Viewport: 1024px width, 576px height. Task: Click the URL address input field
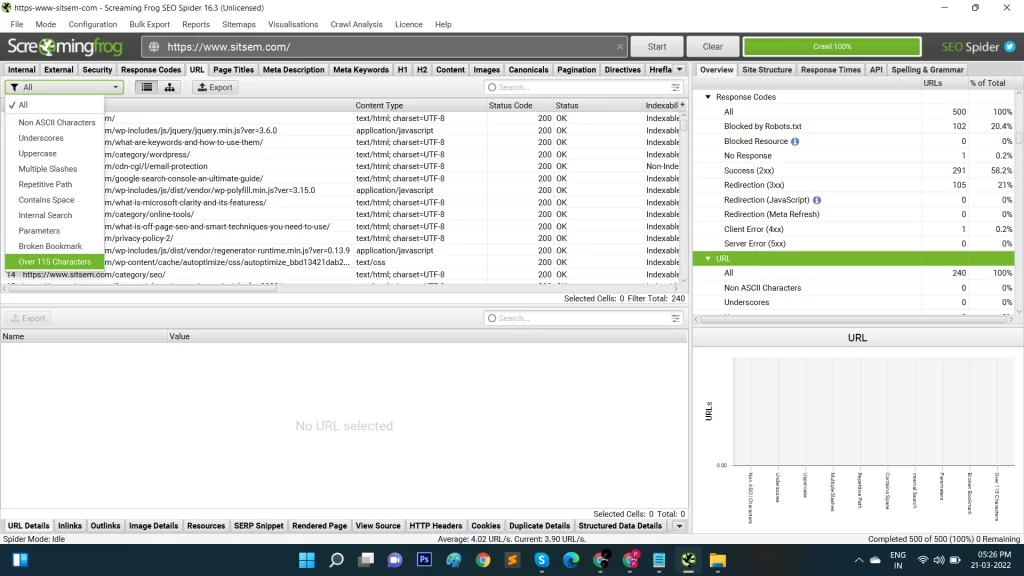pyautogui.click(x=385, y=47)
